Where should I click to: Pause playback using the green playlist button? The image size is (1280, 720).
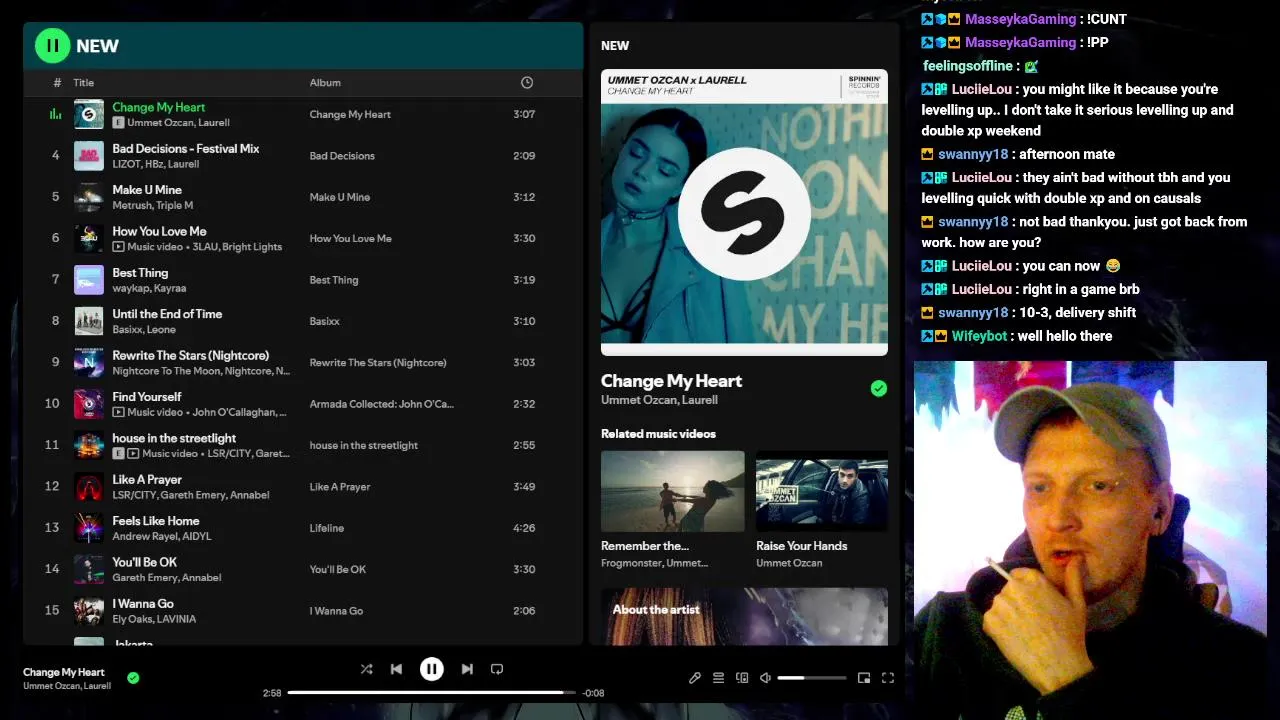[x=52, y=45]
